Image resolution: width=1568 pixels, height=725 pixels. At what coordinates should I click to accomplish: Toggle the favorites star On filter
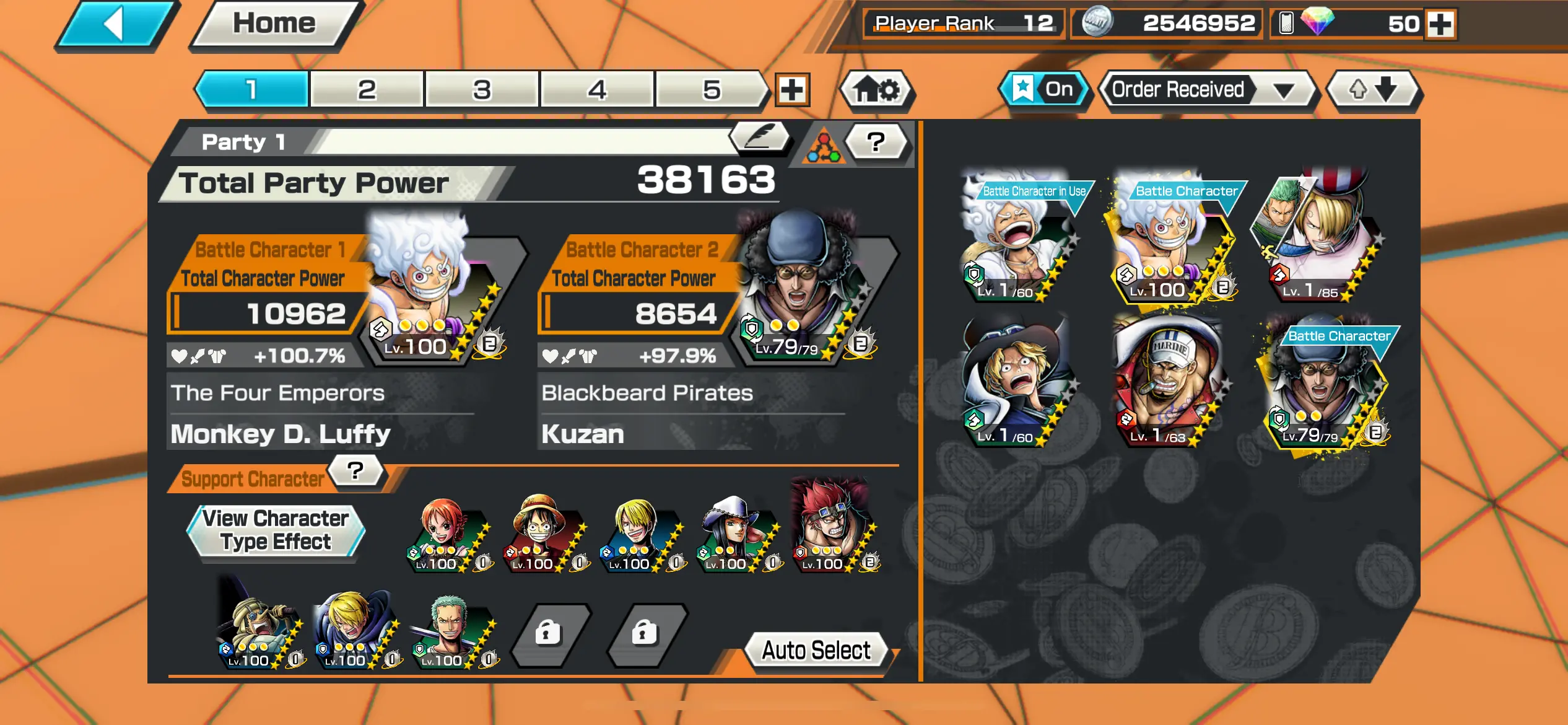point(1043,90)
